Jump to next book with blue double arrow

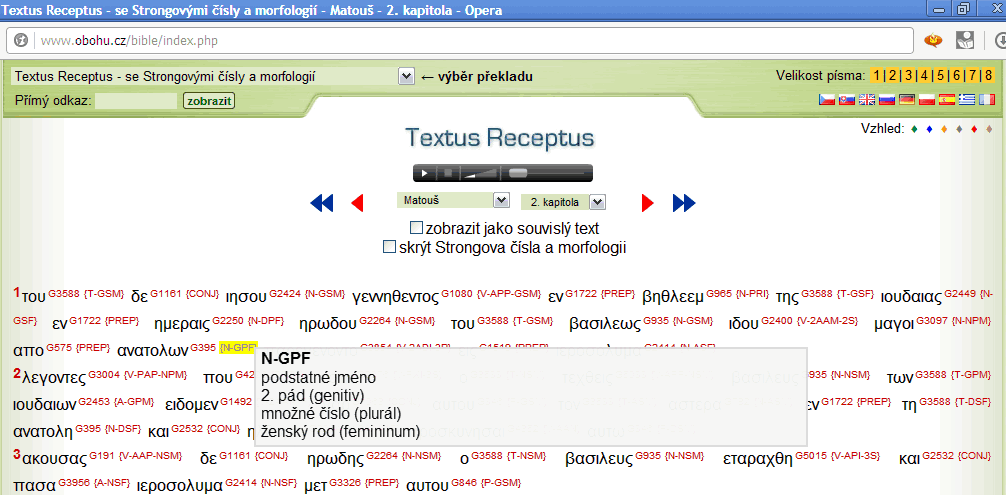[x=684, y=203]
